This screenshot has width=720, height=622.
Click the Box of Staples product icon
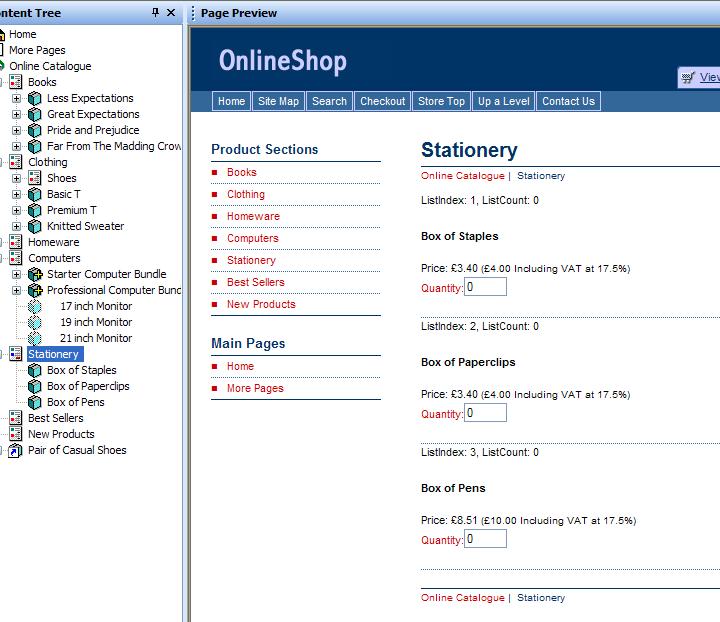click(x=35, y=370)
